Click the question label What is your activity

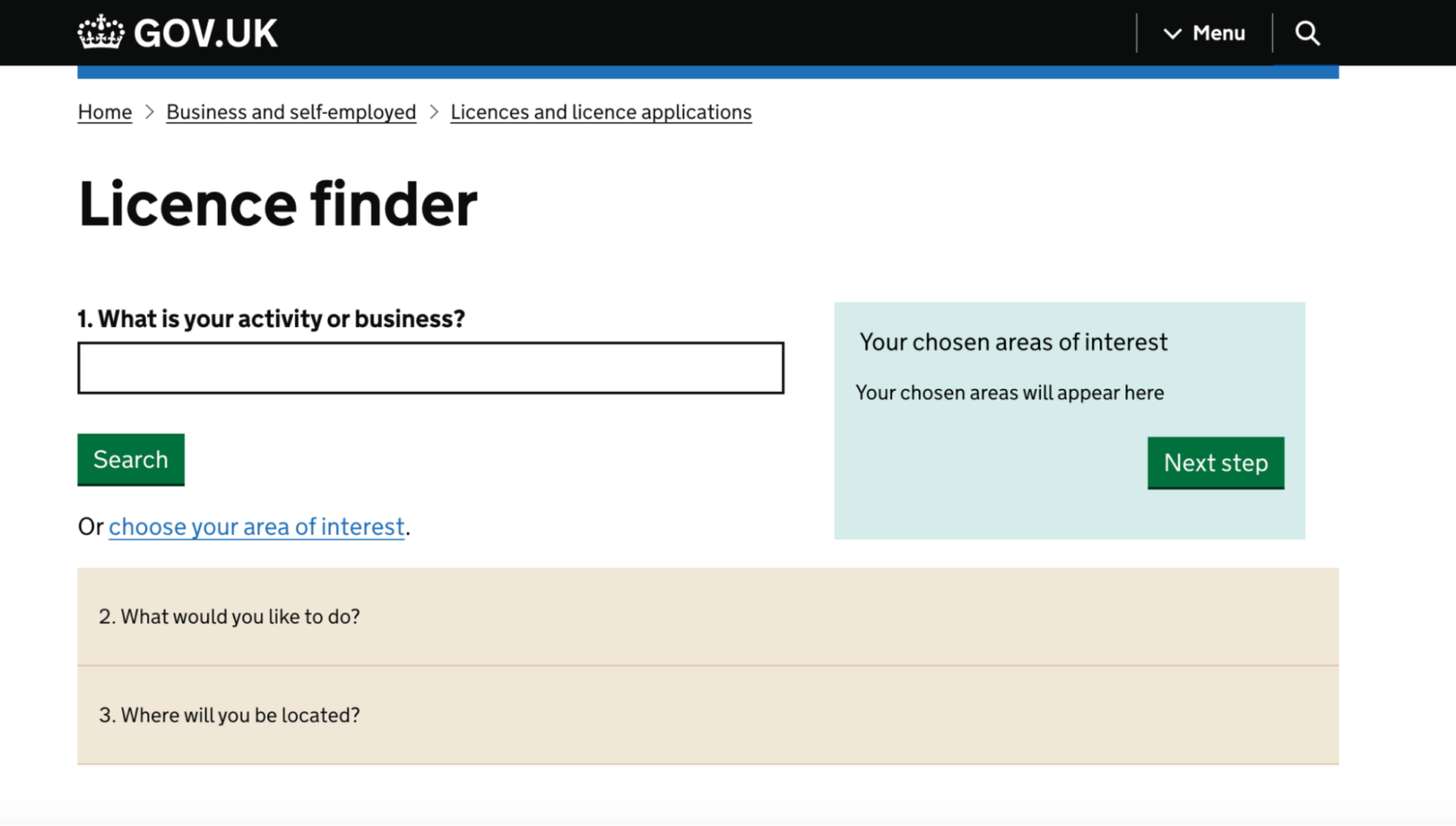tap(271, 319)
